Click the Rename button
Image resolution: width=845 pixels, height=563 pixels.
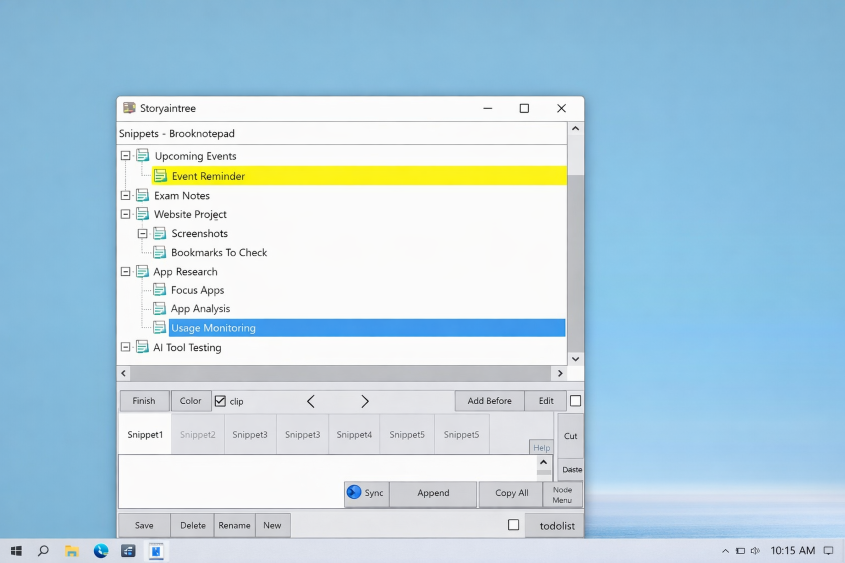point(234,525)
